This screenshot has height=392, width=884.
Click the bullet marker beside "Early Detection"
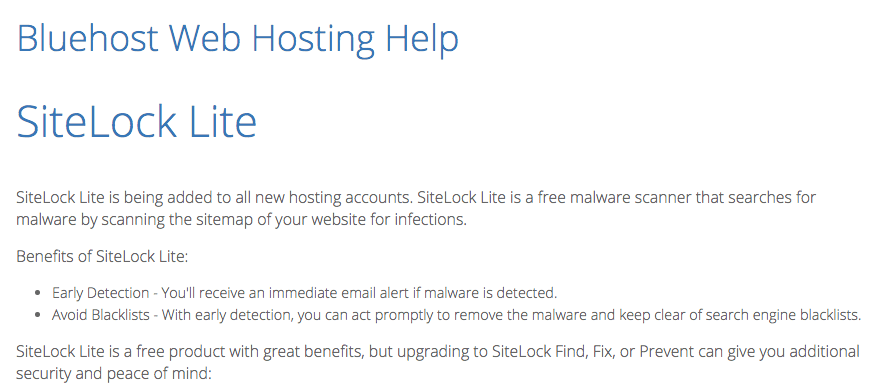(38, 294)
